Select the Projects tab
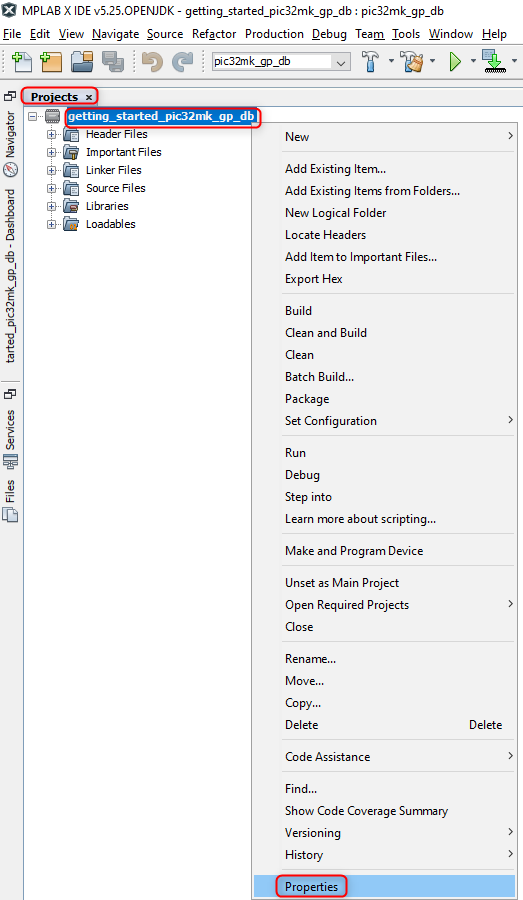 (59, 97)
